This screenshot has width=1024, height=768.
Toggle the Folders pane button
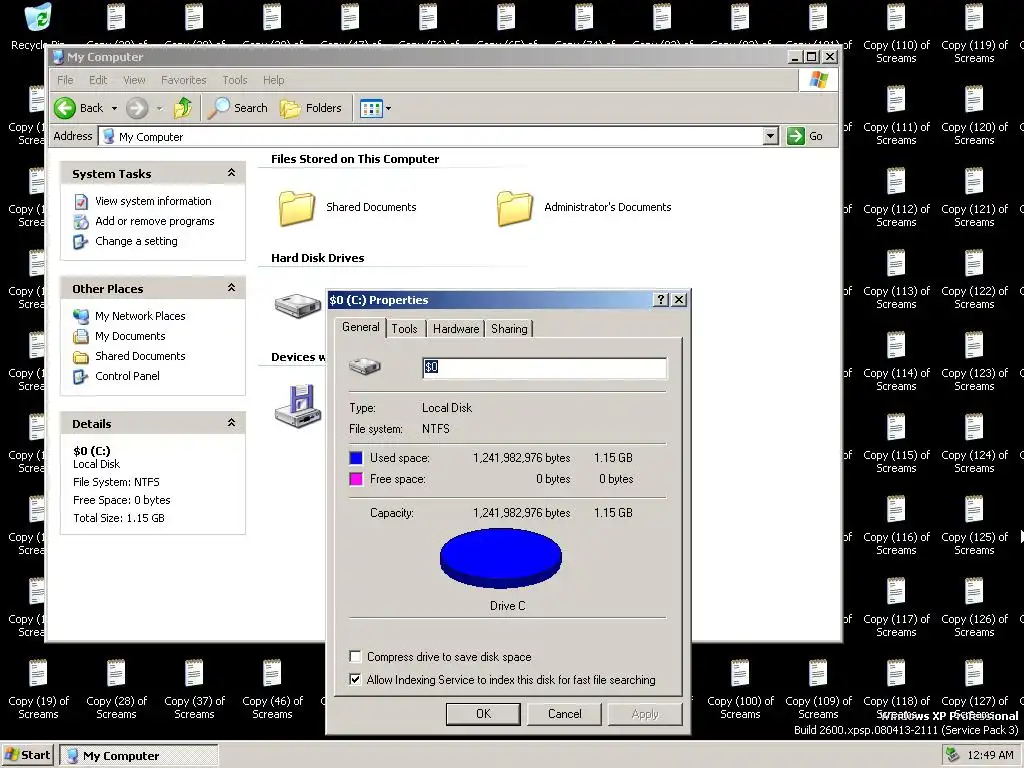click(x=311, y=108)
